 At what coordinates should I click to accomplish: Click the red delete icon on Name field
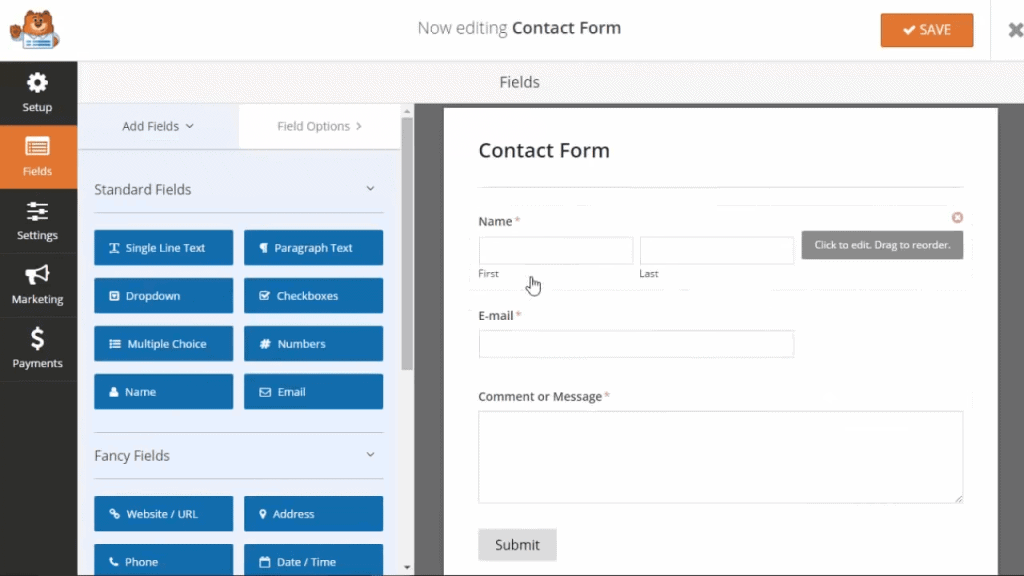click(957, 217)
